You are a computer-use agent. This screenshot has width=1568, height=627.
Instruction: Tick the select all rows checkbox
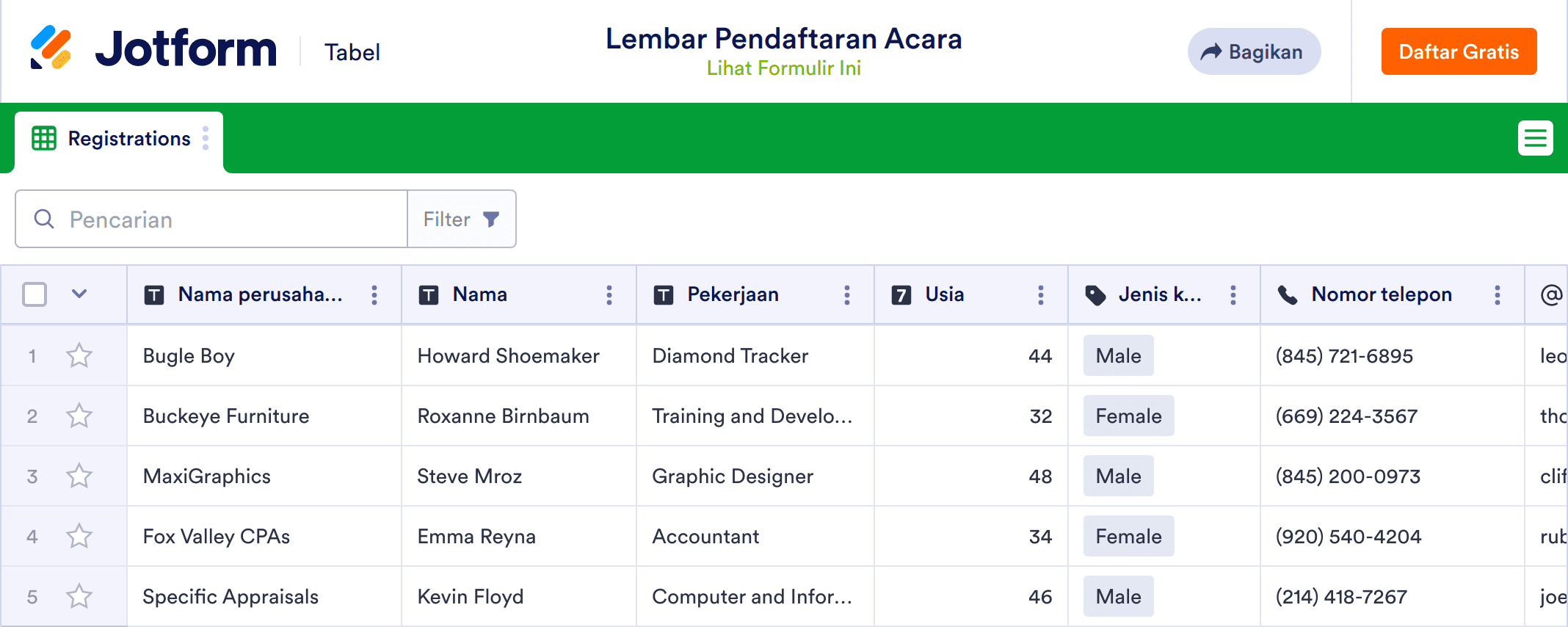[x=35, y=294]
